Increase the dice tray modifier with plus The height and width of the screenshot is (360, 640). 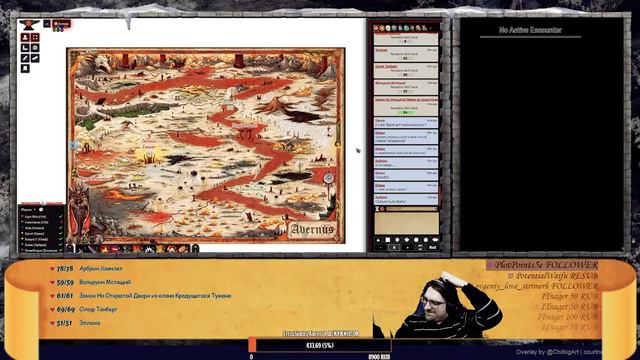tap(408, 247)
